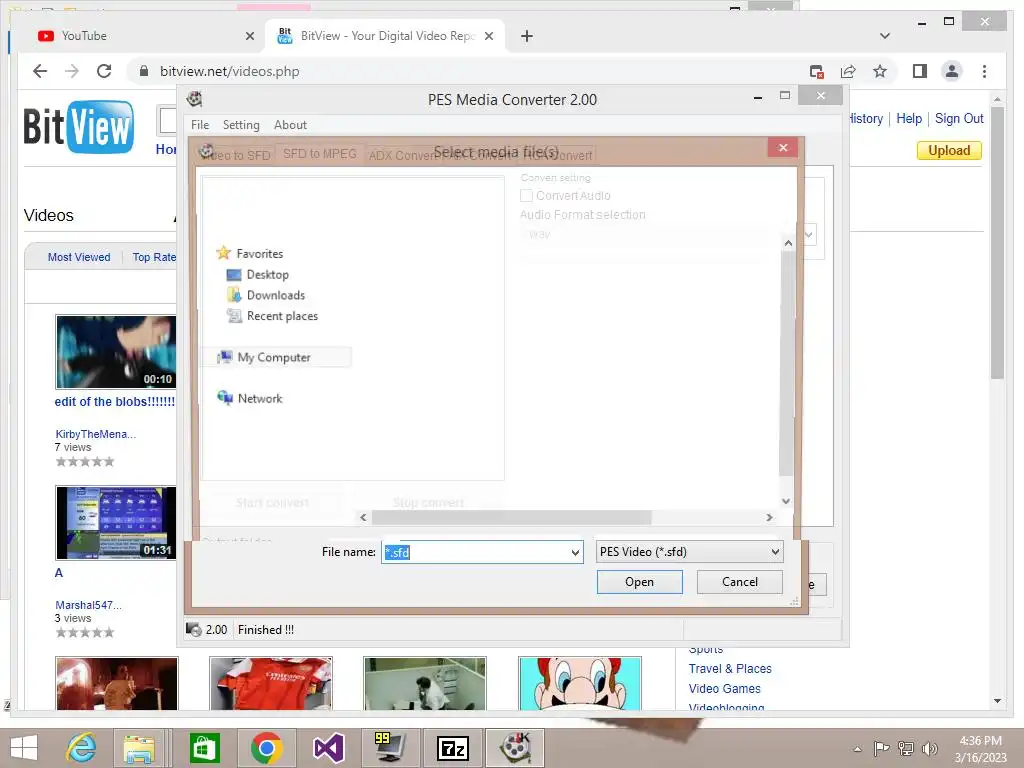Viewport: 1024px width, 768px height.
Task: Click the dialog vertical scrollbar down arrow
Action: pyautogui.click(x=786, y=502)
